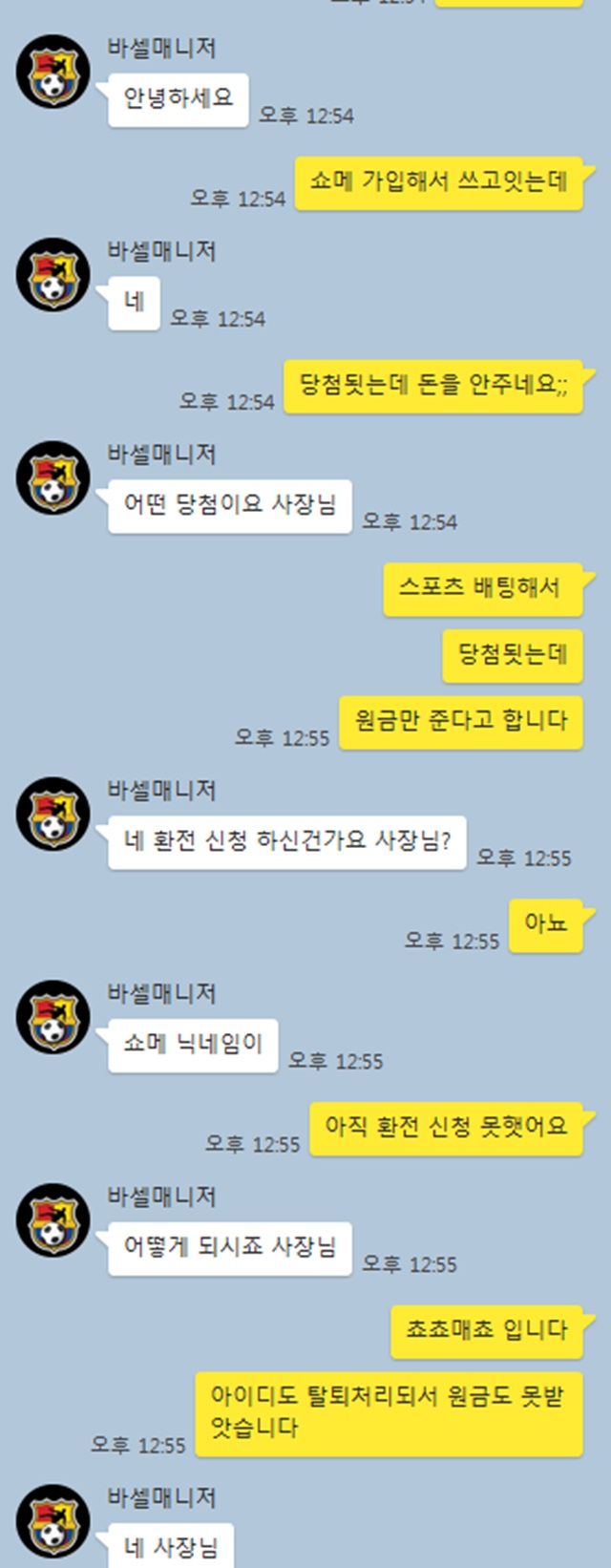Click the soccer avatar next to '쇼메 닉네임이'
Image resolution: width=611 pixels, height=1568 pixels.
(53, 1018)
